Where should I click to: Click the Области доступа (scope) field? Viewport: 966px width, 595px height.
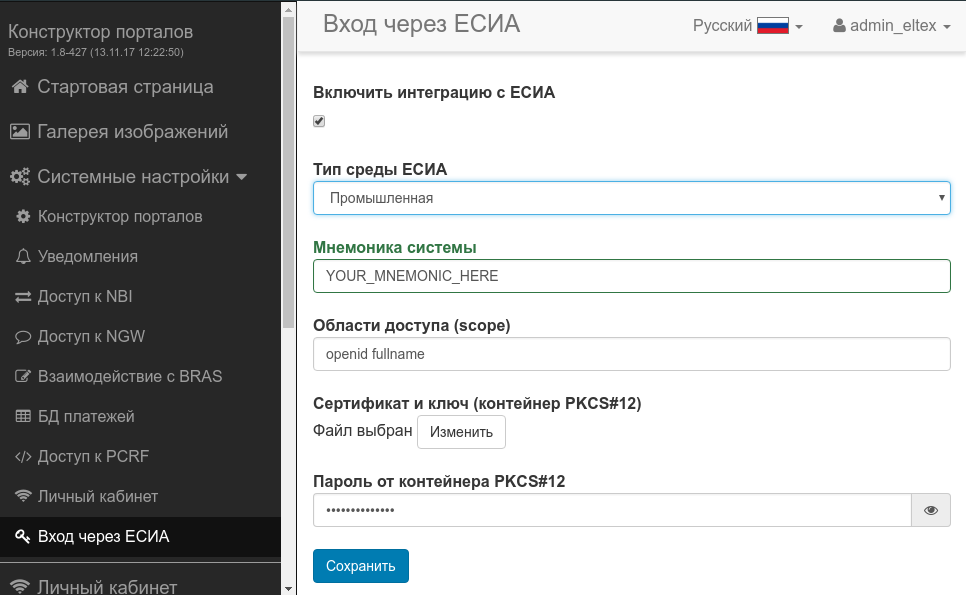[x=631, y=354]
